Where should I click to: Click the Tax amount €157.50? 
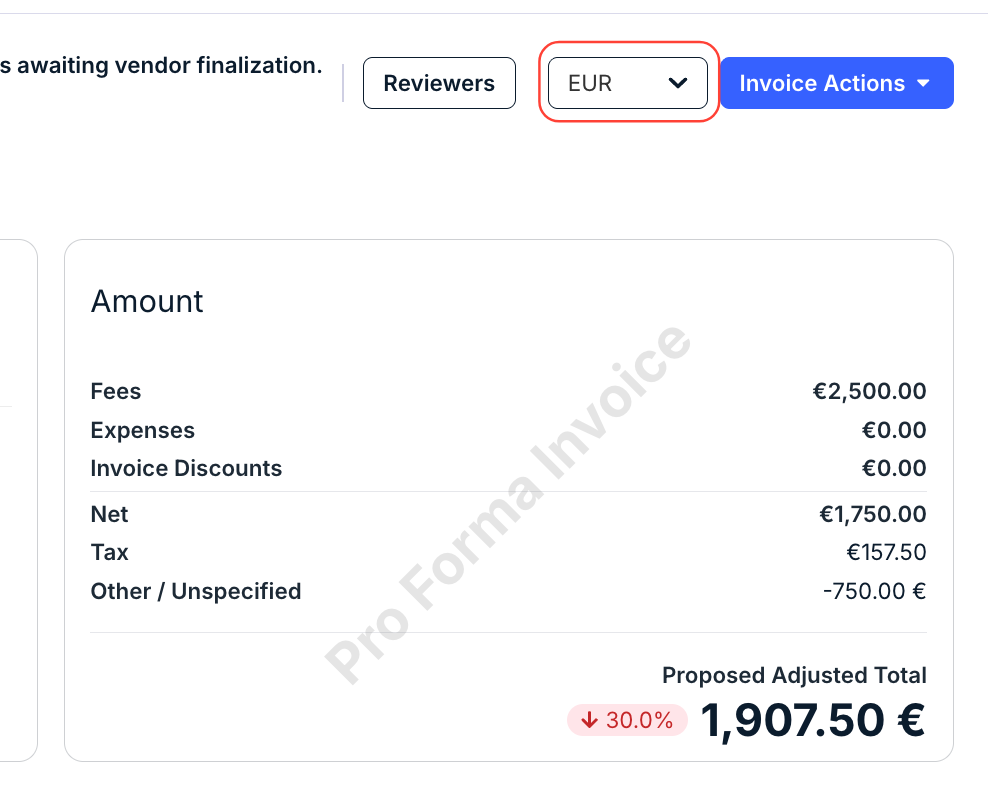point(886,553)
